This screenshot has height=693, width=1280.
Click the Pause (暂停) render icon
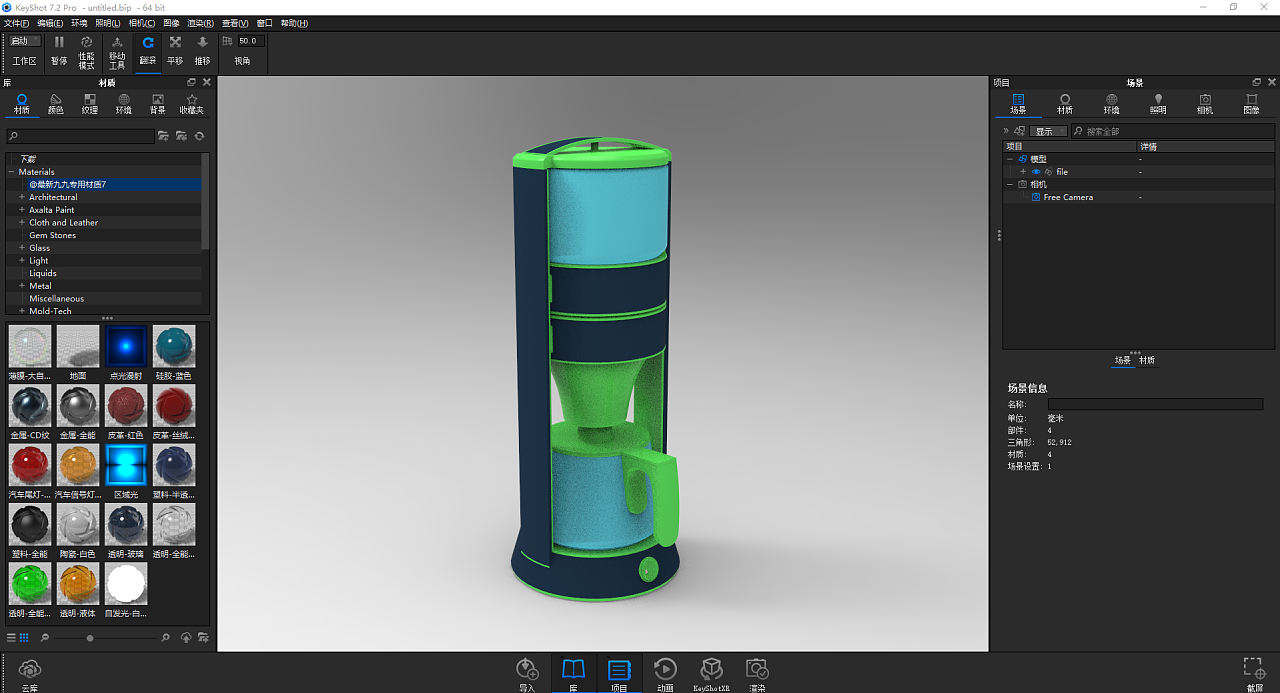coord(59,43)
